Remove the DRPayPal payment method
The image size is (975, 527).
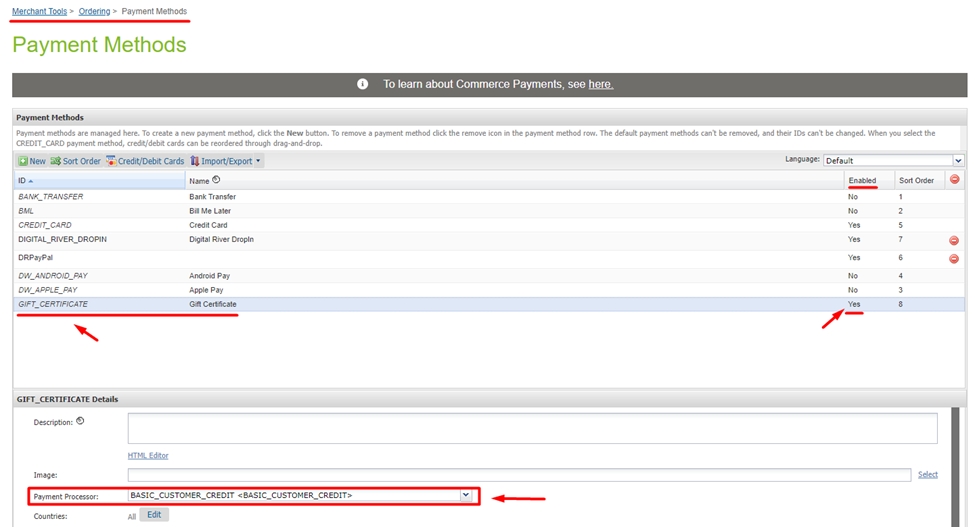[x=953, y=258]
